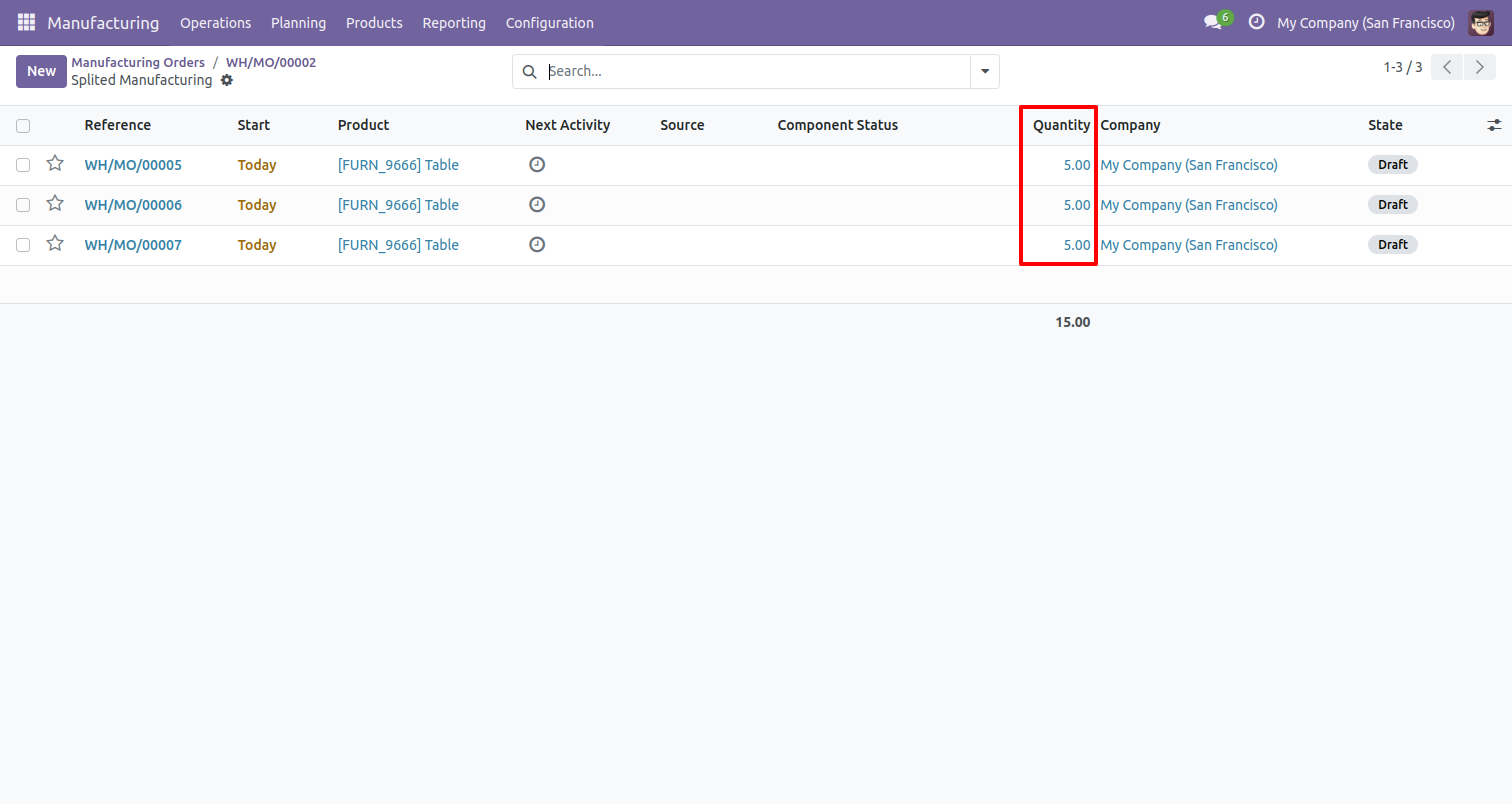The width and height of the screenshot is (1512, 804).
Task: Star favorite for WH/MO/00006
Action: 55,204
